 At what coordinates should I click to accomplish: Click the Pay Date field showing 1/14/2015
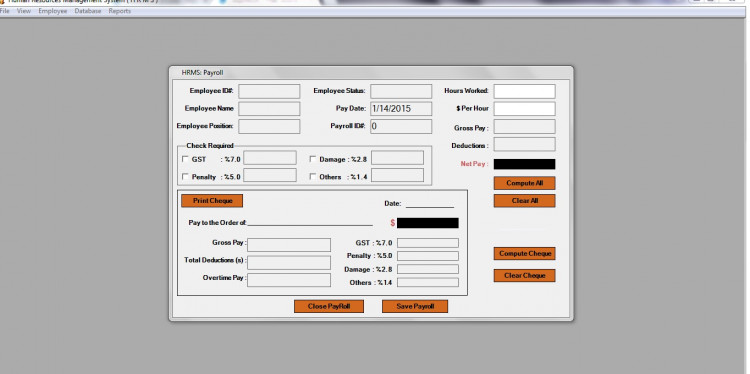point(401,109)
